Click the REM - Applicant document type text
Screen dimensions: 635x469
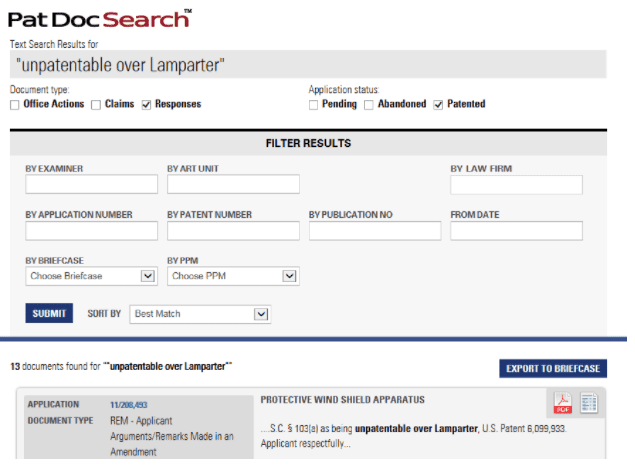172,436
